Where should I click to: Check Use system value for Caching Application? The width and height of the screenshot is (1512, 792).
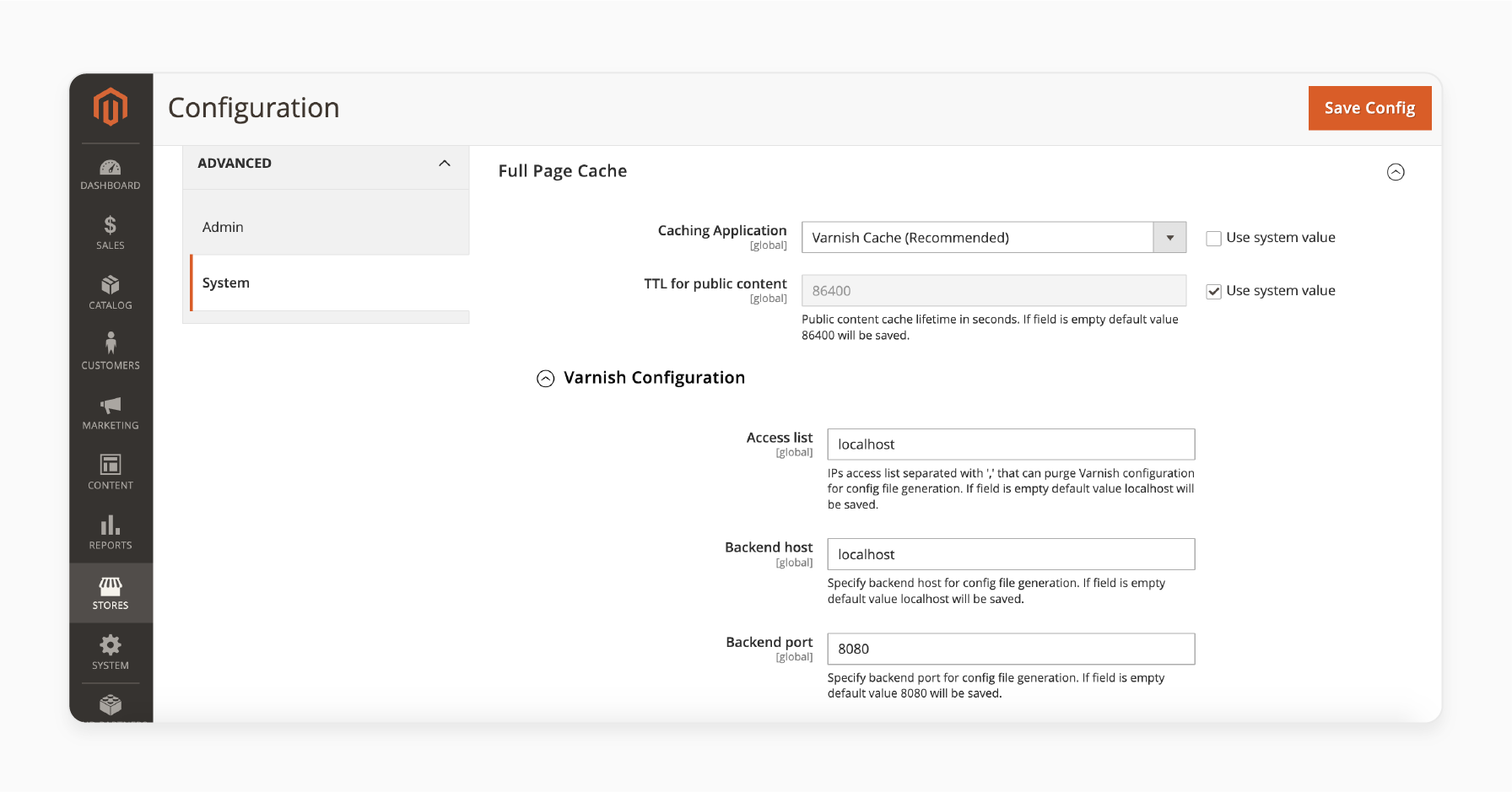click(x=1213, y=239)
